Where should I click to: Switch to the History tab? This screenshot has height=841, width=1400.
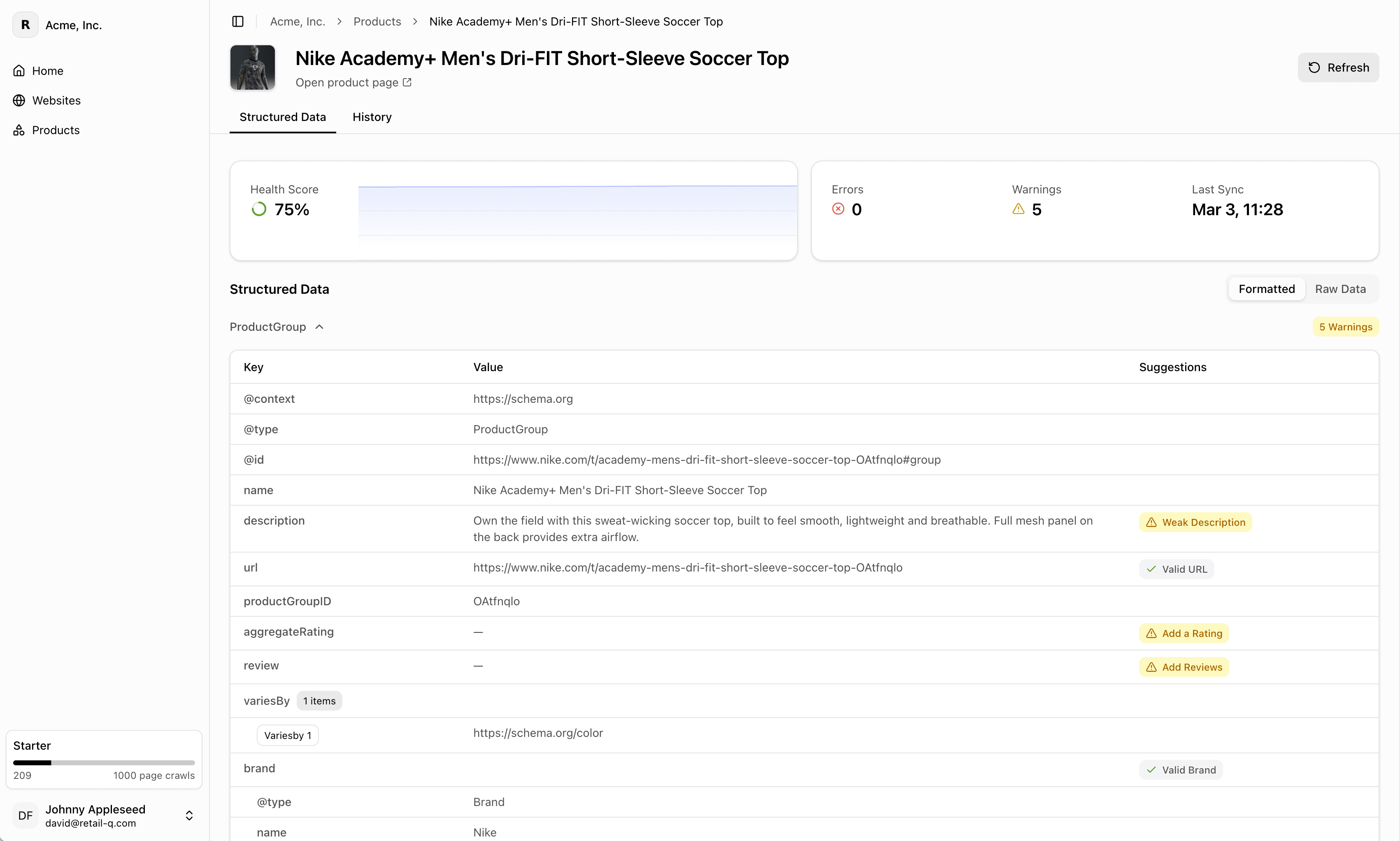tap(372, 117)
